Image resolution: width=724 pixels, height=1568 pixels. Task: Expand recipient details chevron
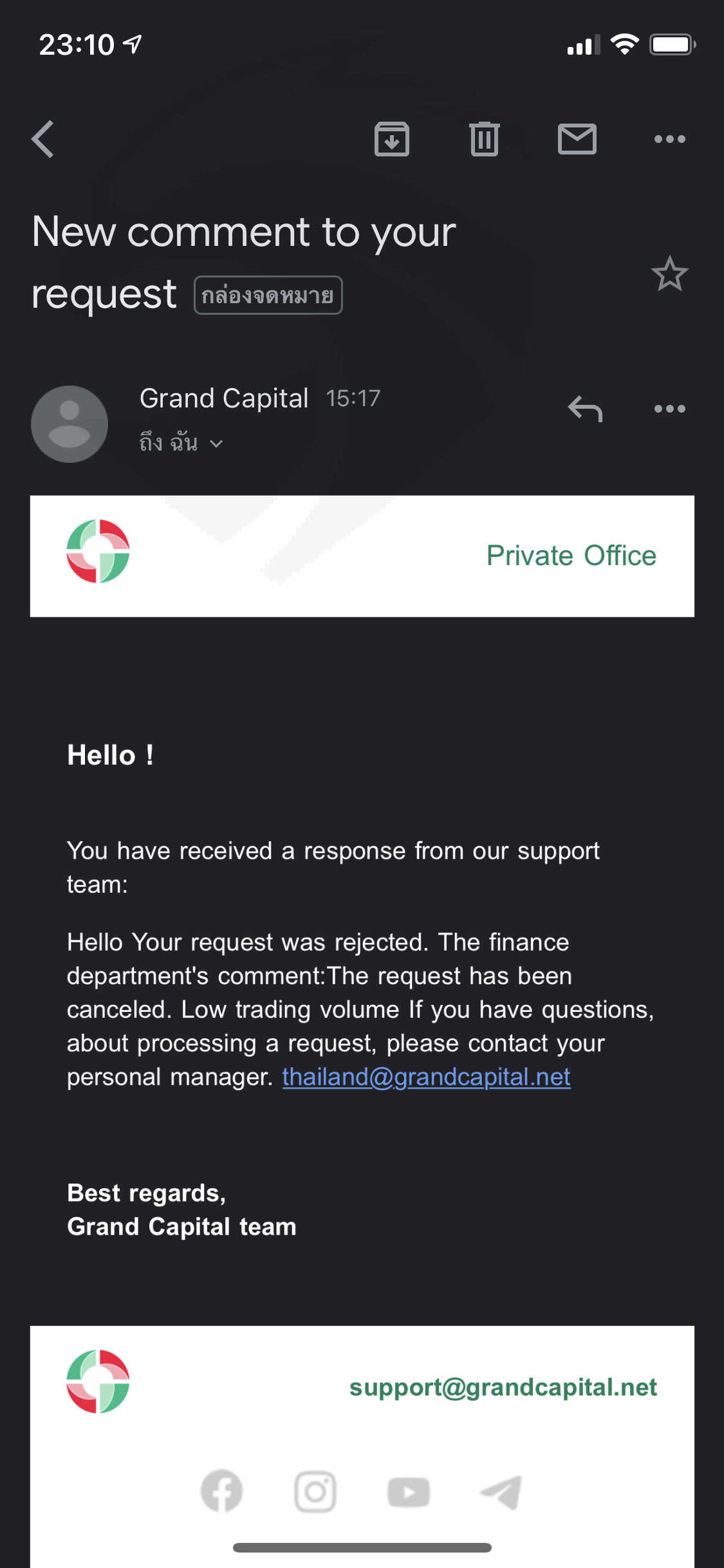pyautogui.click(x=217, y=443)
